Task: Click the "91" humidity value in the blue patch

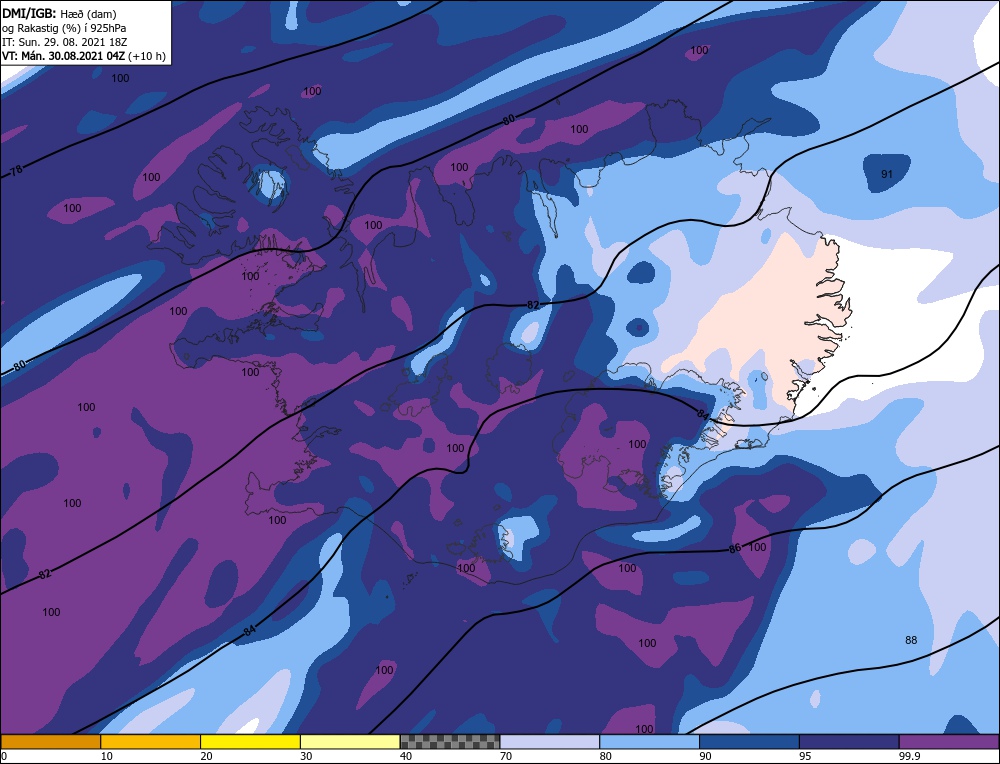Action: coord(886,174)
